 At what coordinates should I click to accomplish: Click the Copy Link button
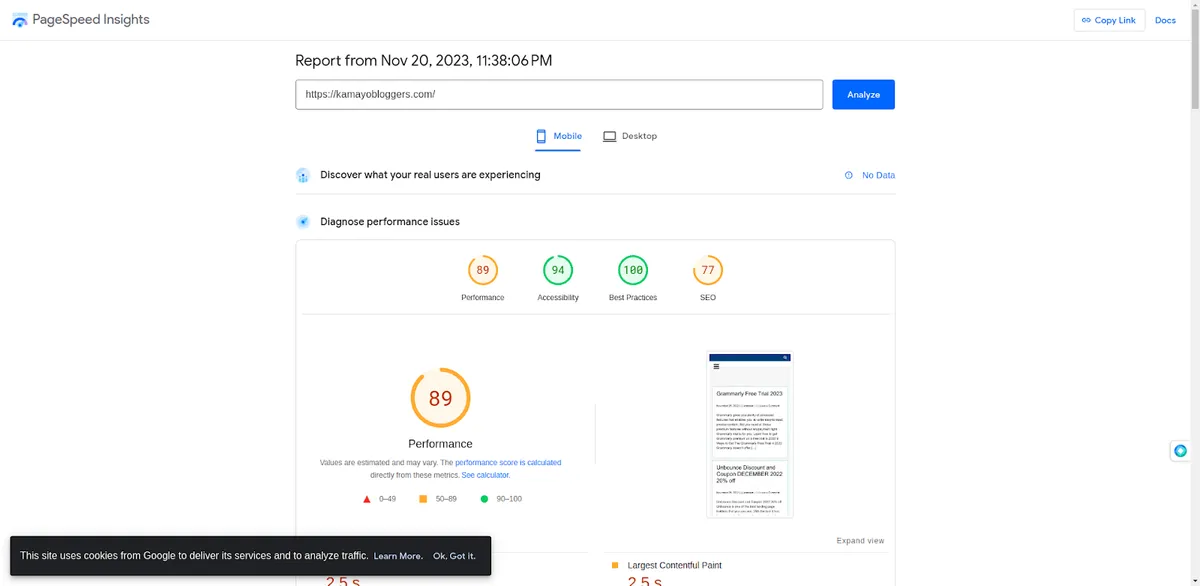[1109, 20]
